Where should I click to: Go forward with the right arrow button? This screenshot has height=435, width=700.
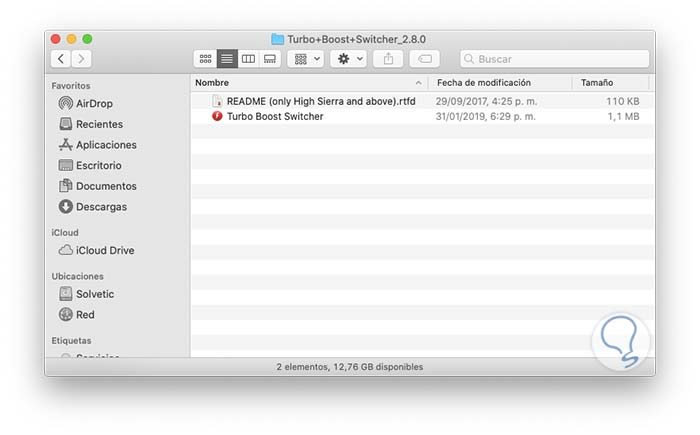point(81,59)
